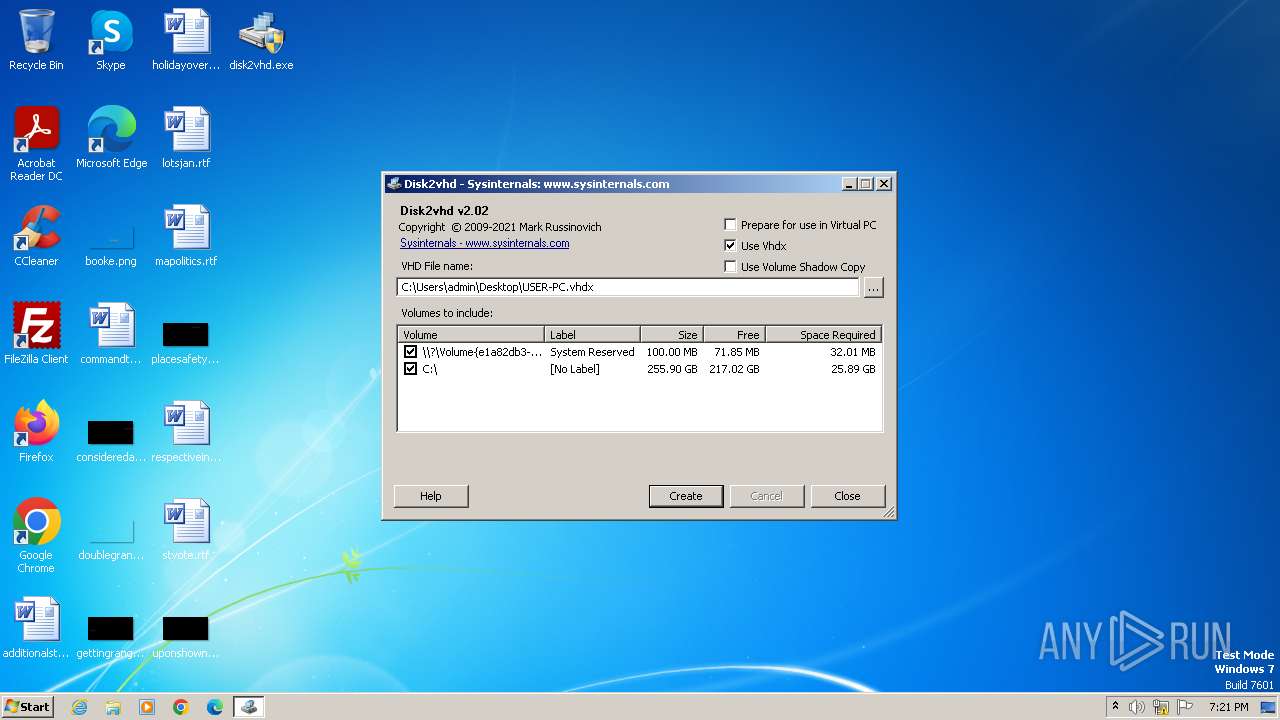
Task: Sort by the Free column header
Action: click(734, 335)
